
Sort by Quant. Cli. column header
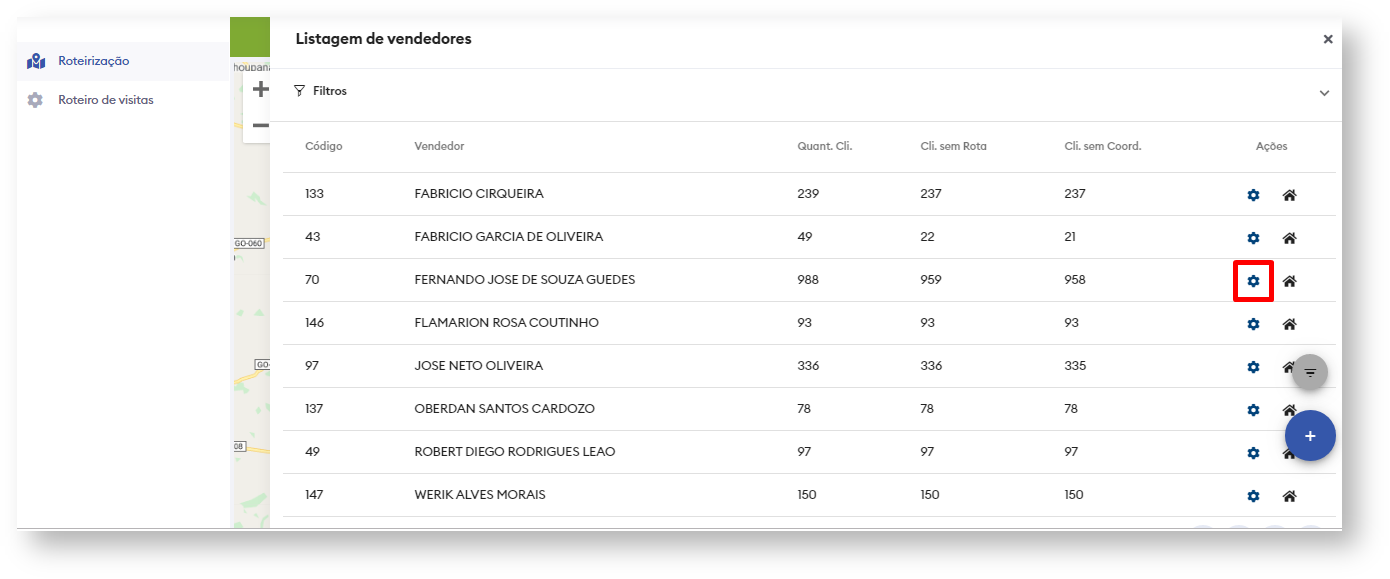(824, 146)
